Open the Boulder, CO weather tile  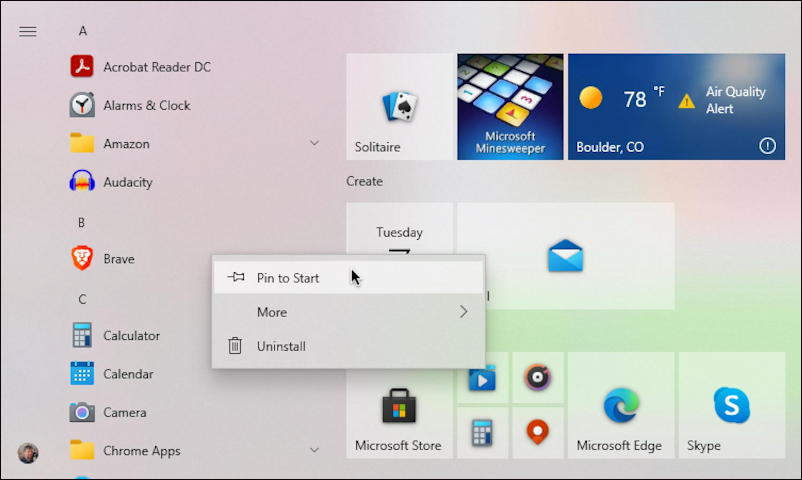676,107
